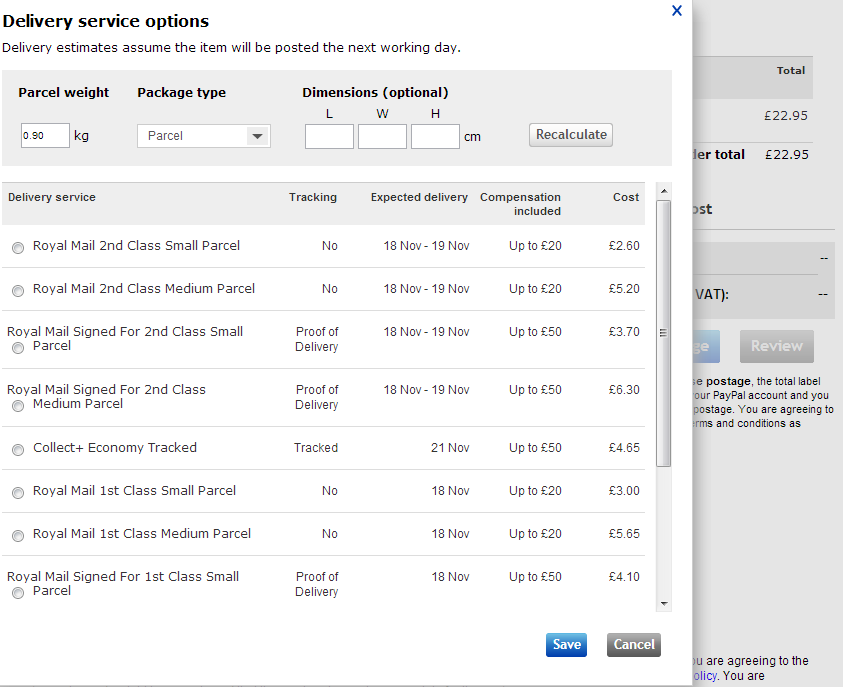Choose Signed For 1st Class Small Parcel

[18, 593]
